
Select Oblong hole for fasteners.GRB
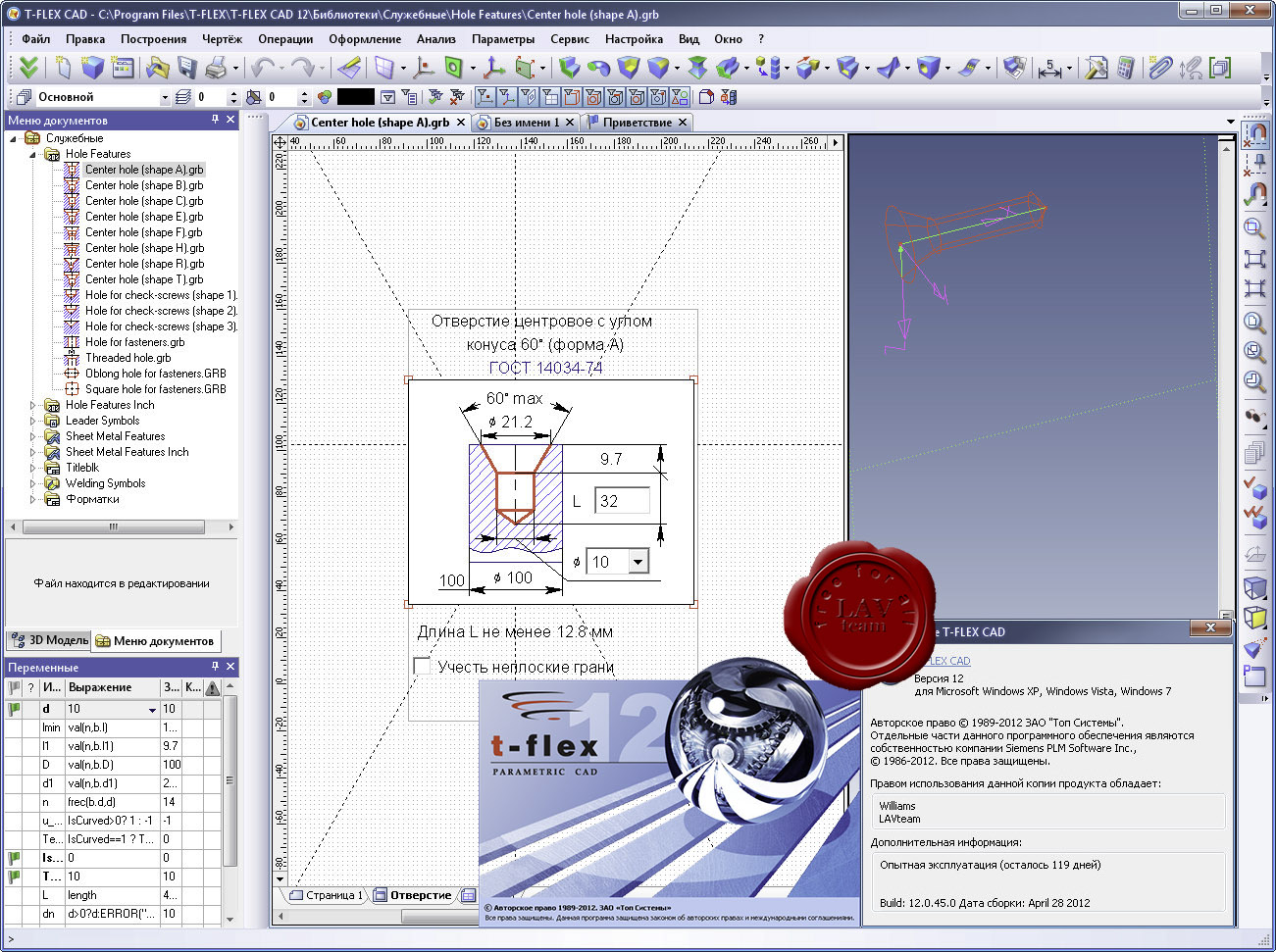pyautogui.click(x=155, y=374)
